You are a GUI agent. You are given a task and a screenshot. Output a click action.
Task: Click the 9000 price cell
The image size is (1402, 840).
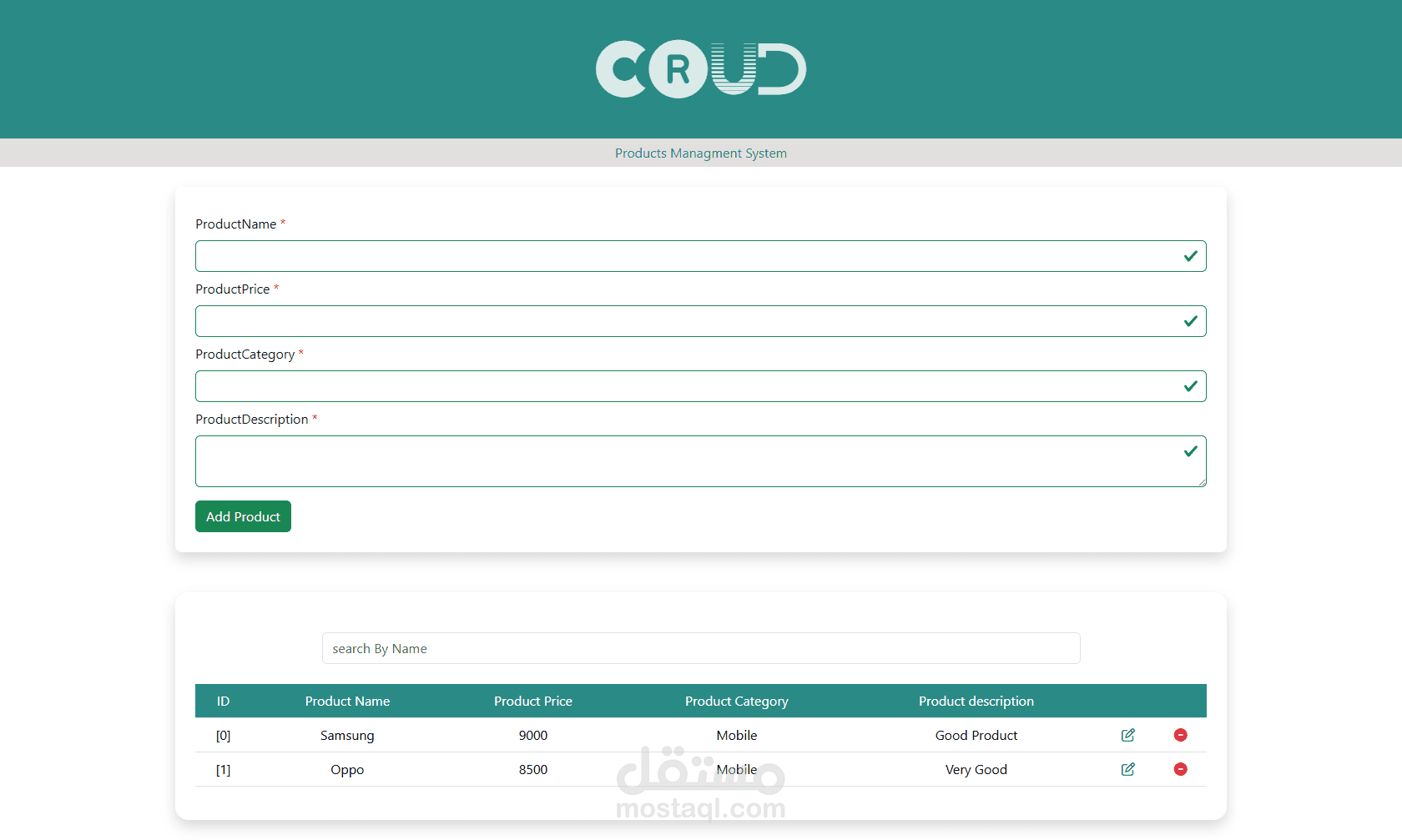pyautogui.click(x=533, y=736)
